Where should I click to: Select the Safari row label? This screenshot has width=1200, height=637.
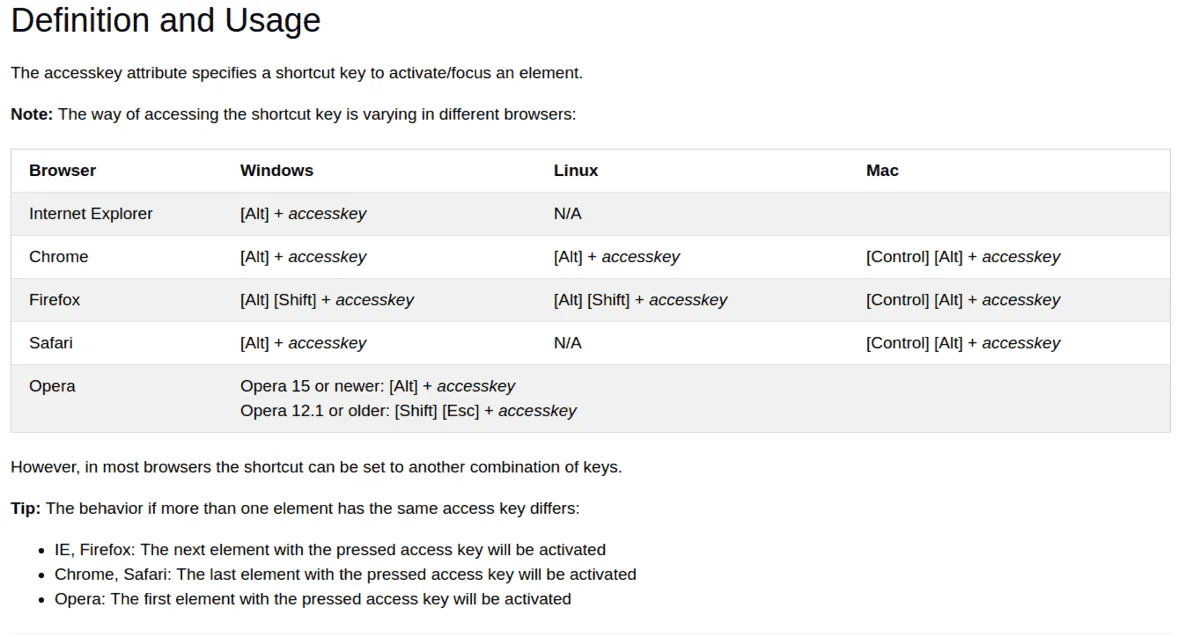click(51, 342)
